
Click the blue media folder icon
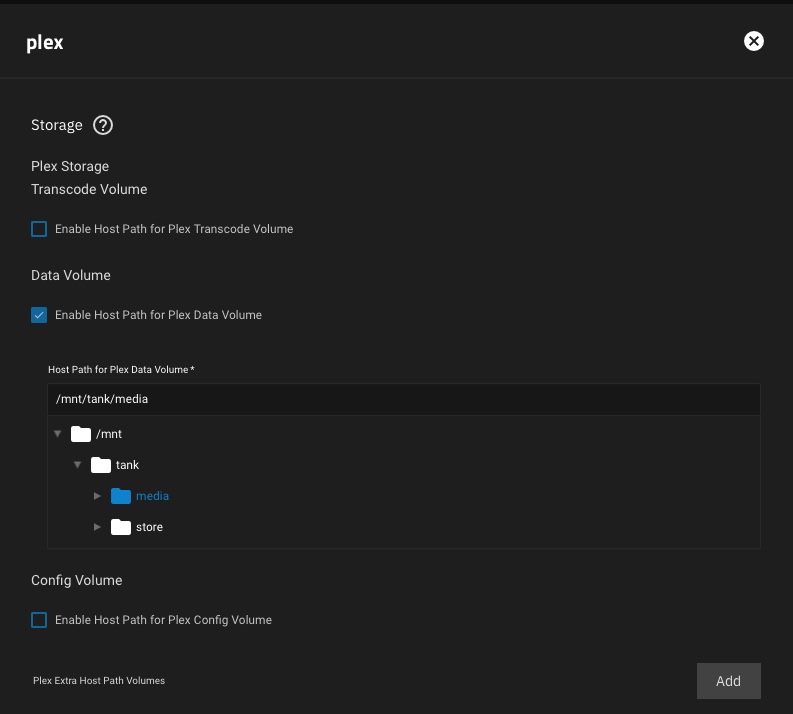tap(121, 496)
